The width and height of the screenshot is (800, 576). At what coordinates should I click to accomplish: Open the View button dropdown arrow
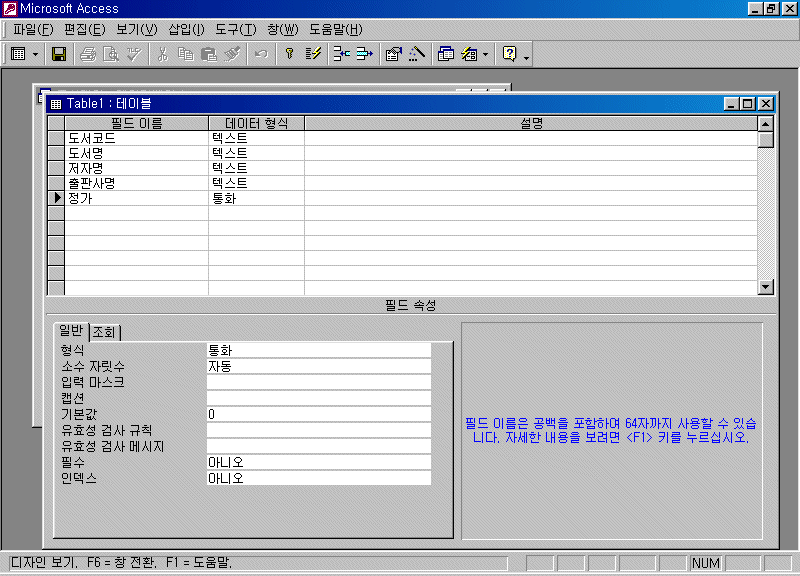pos(35,54)
